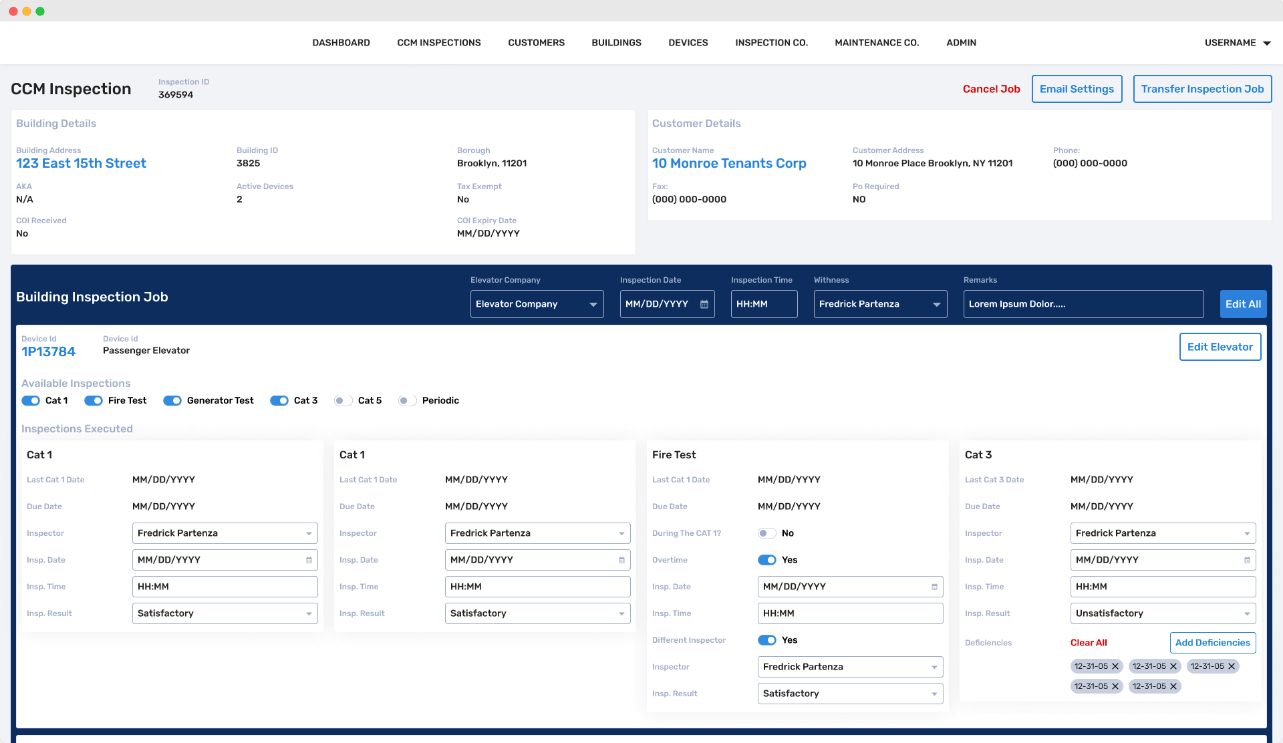The height and width of the screenshot is (743, 1283).
Task: Open the ADMIN menu item
Action: (x=961, y=43)
